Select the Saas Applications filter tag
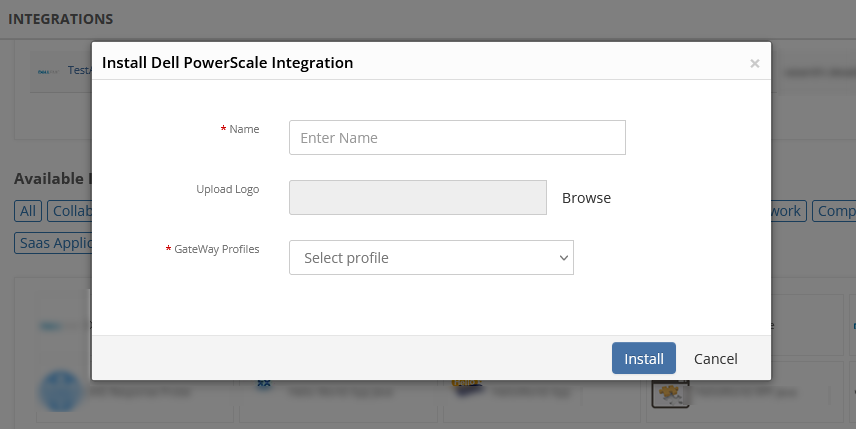This screenshot has width=856, height=429. [53, 243]
